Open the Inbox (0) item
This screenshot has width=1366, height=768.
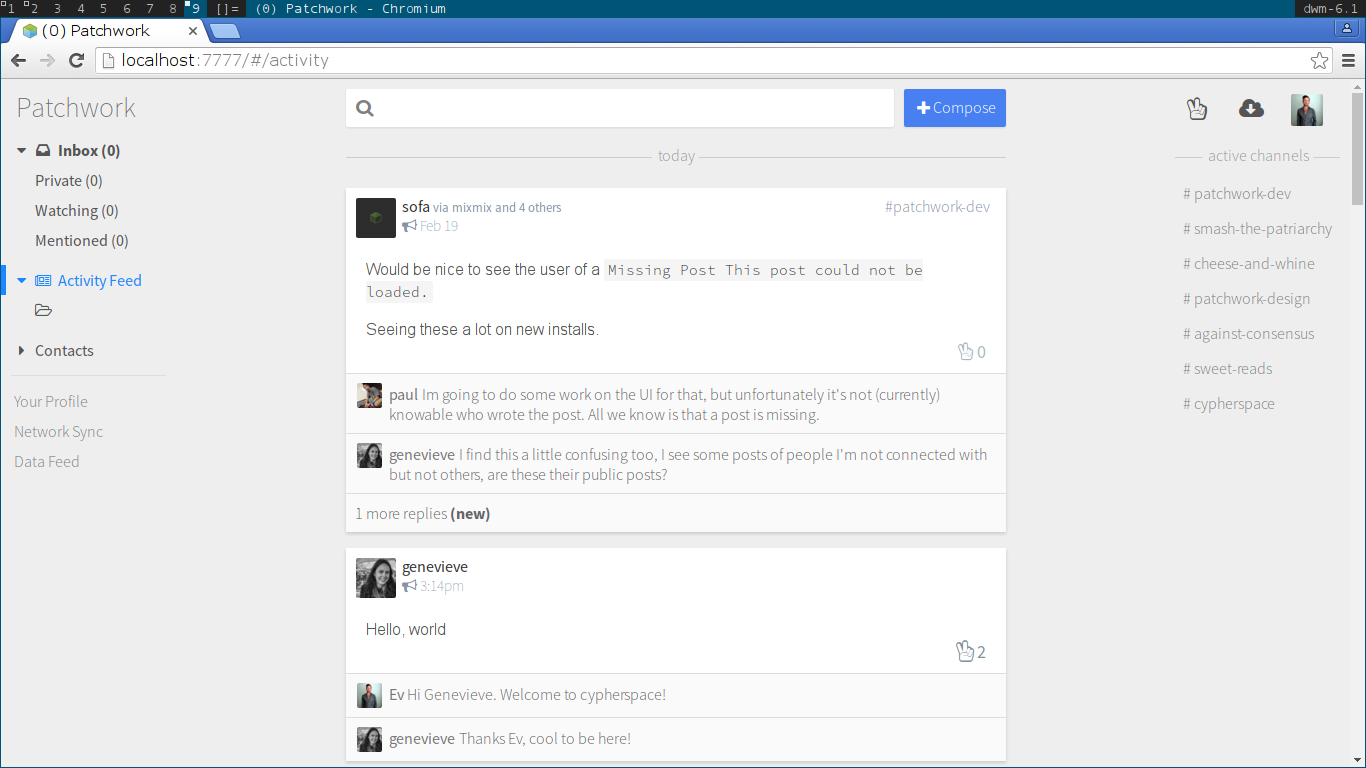coord(89,151)
